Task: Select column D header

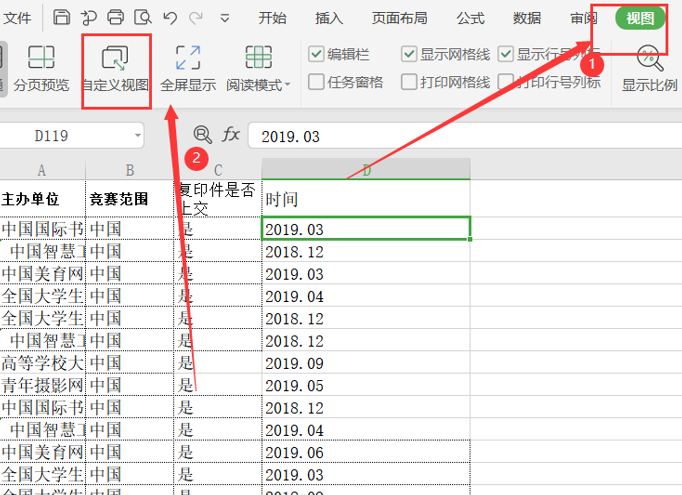Action: tap(366, 169)
